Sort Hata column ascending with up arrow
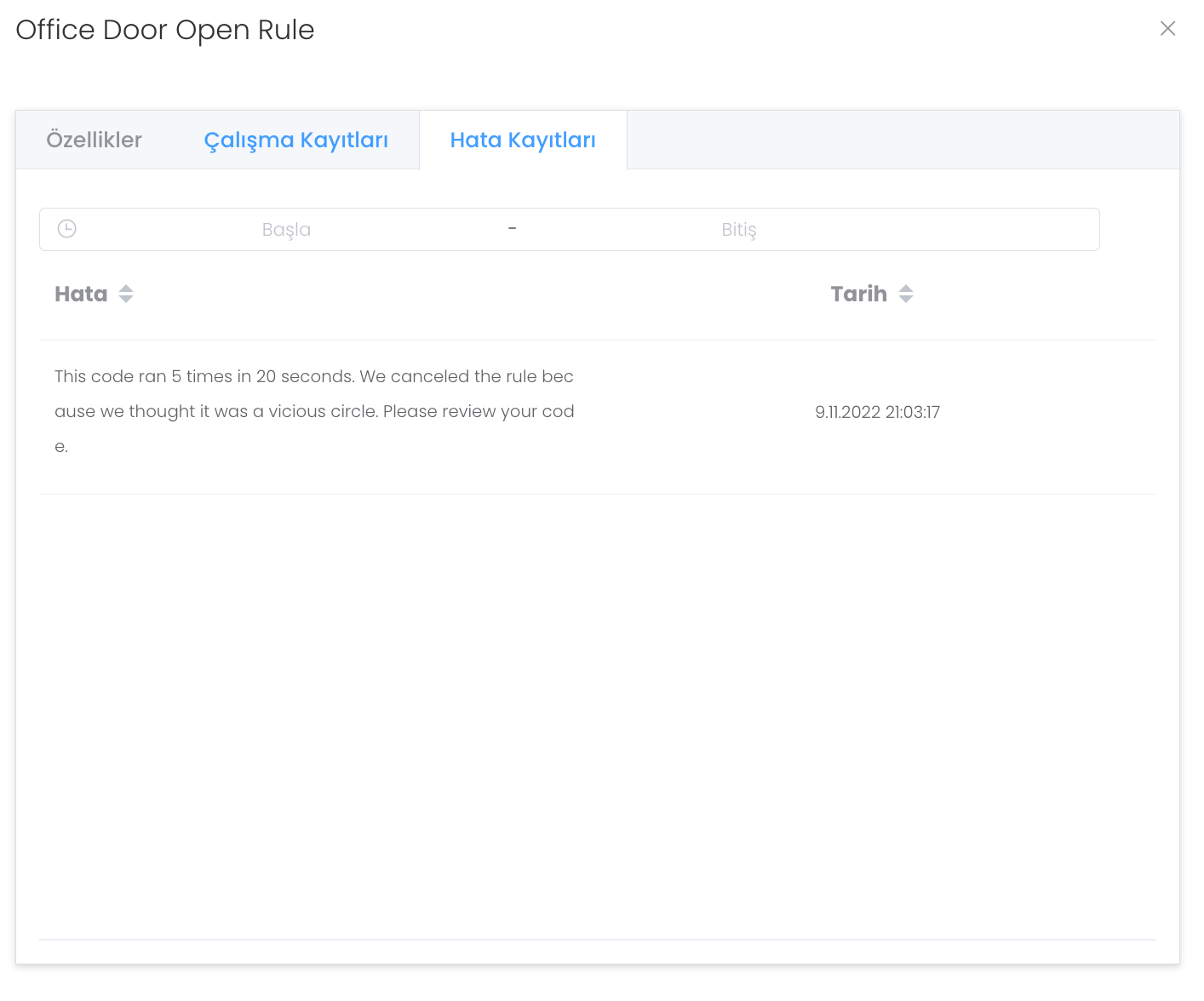1204x1001 pixels. [x=126, y=289]
